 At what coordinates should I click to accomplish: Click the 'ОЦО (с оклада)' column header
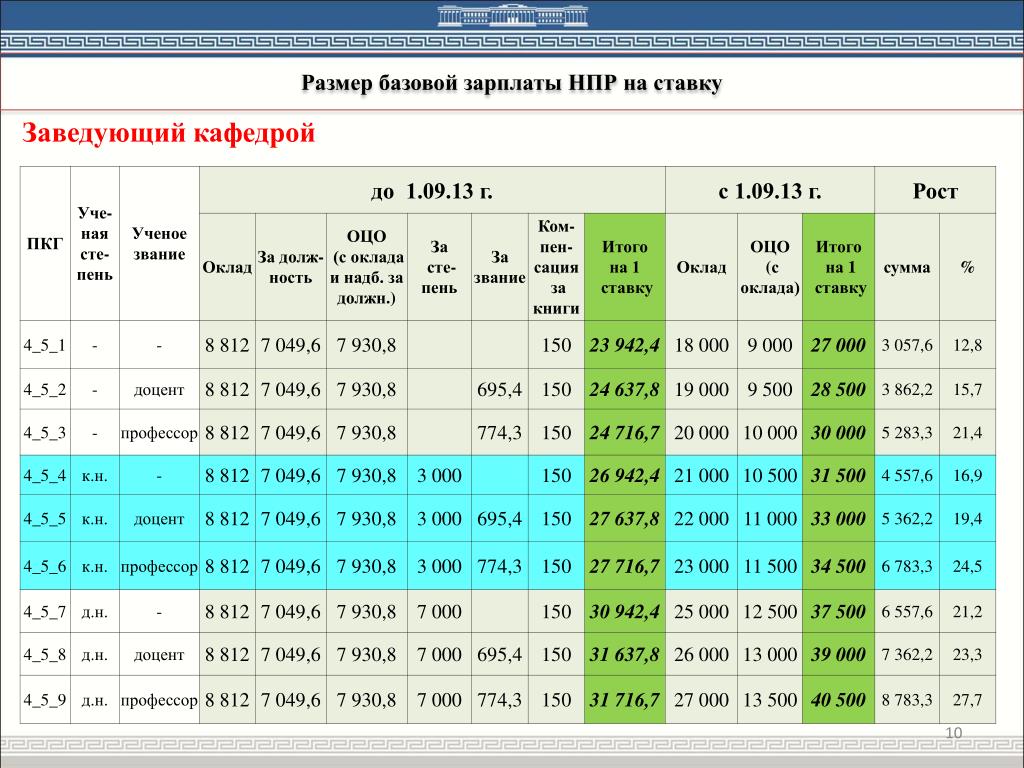tap(770, 267)
